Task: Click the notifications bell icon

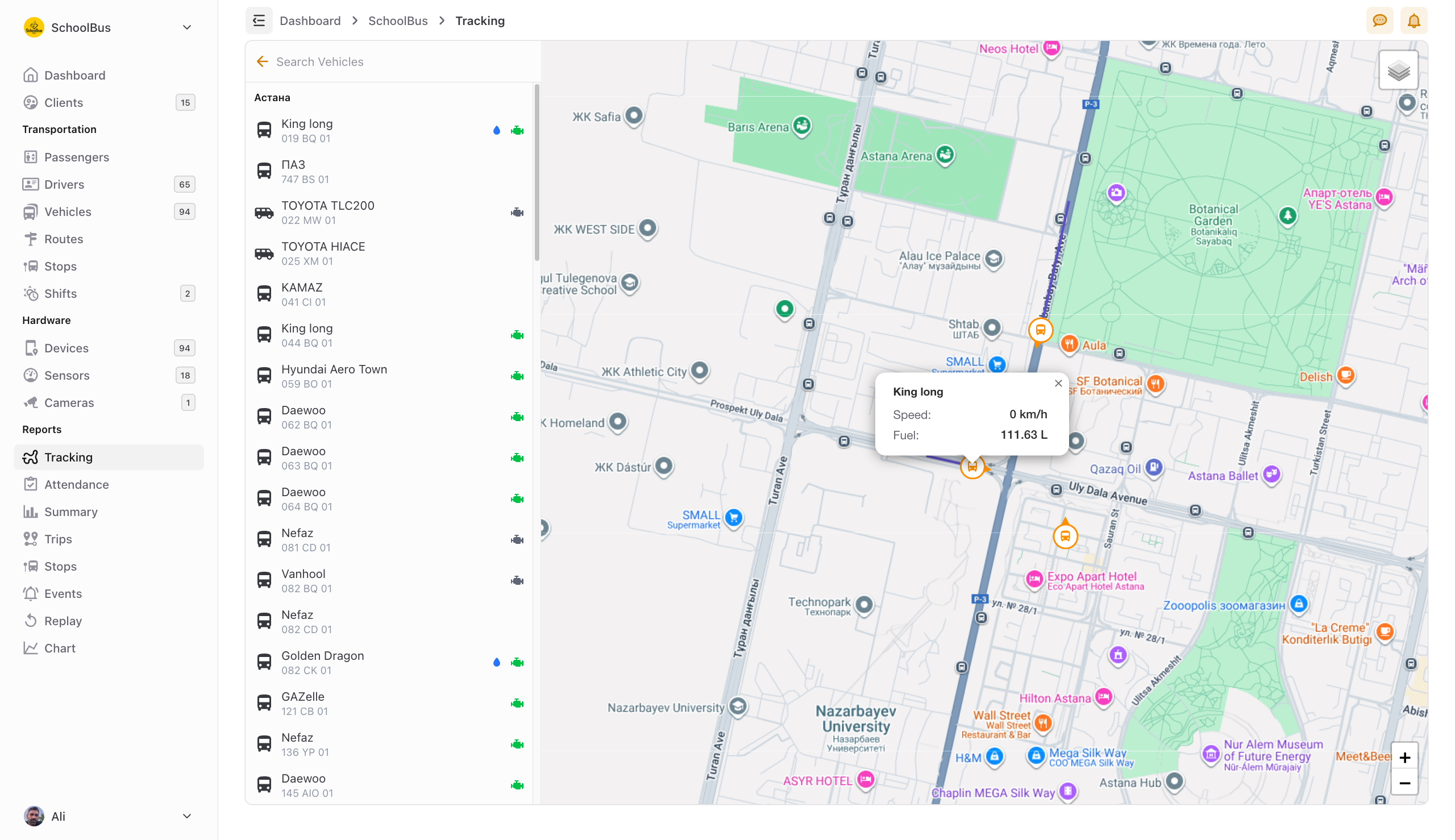Action: coord(1414,20)
